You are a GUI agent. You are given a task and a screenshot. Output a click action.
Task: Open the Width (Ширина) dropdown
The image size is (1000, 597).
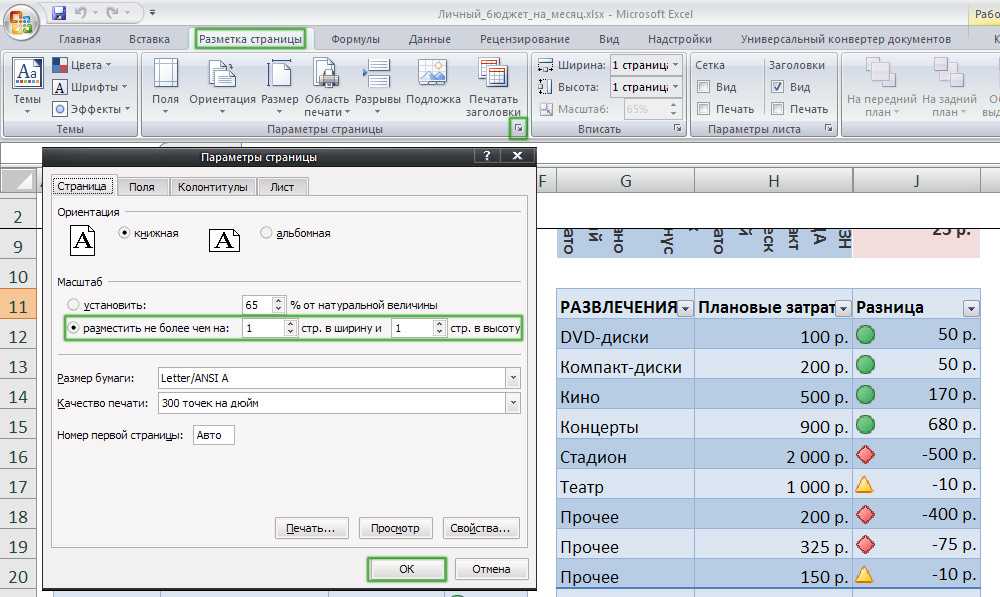tap(675, 64)
